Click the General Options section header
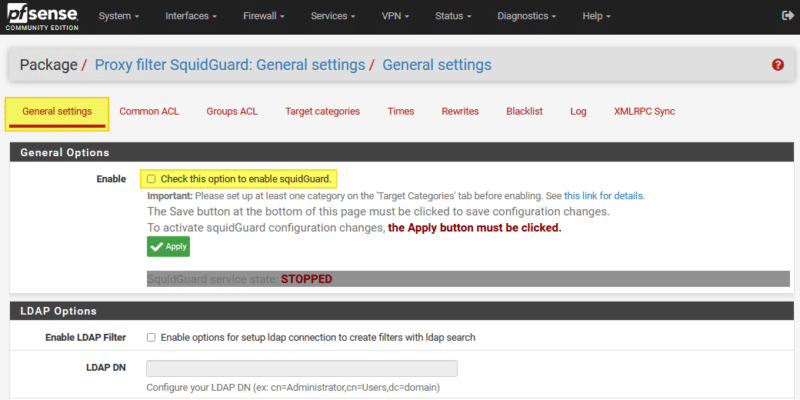 click(402, 153)
